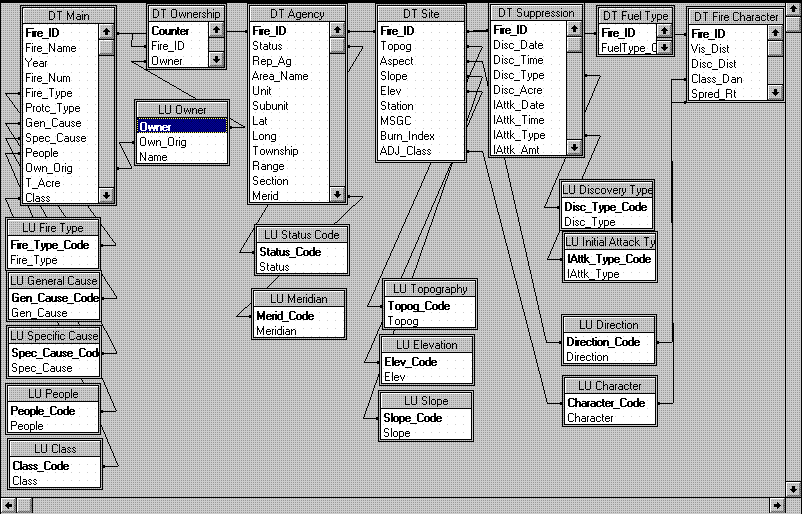Select Gen_Cause_Code in LU General Cause
This screenshot has width=802, height=514.
coord(55,298)
